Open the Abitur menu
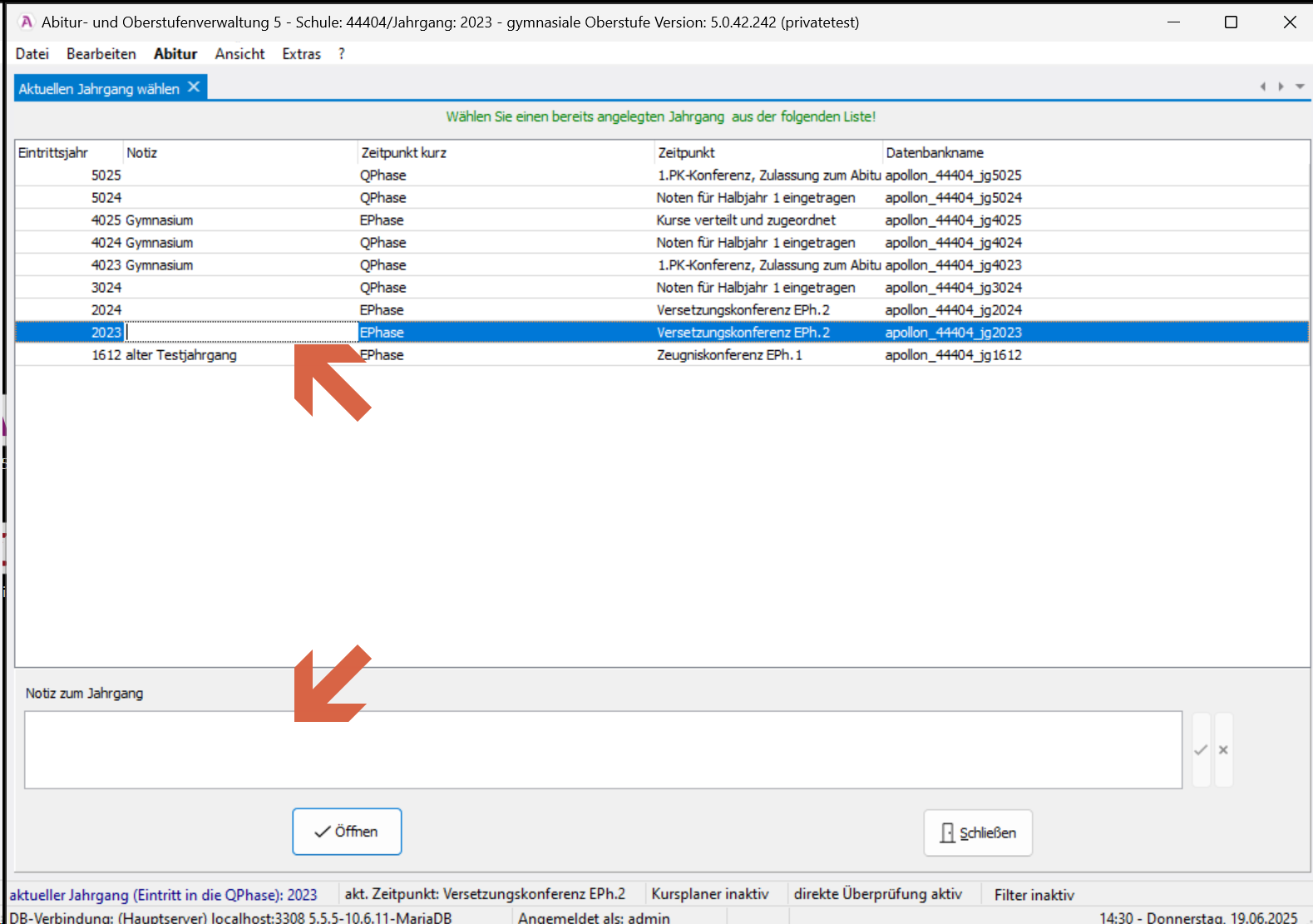This screenshot has width=1313, height=924. 175,54
